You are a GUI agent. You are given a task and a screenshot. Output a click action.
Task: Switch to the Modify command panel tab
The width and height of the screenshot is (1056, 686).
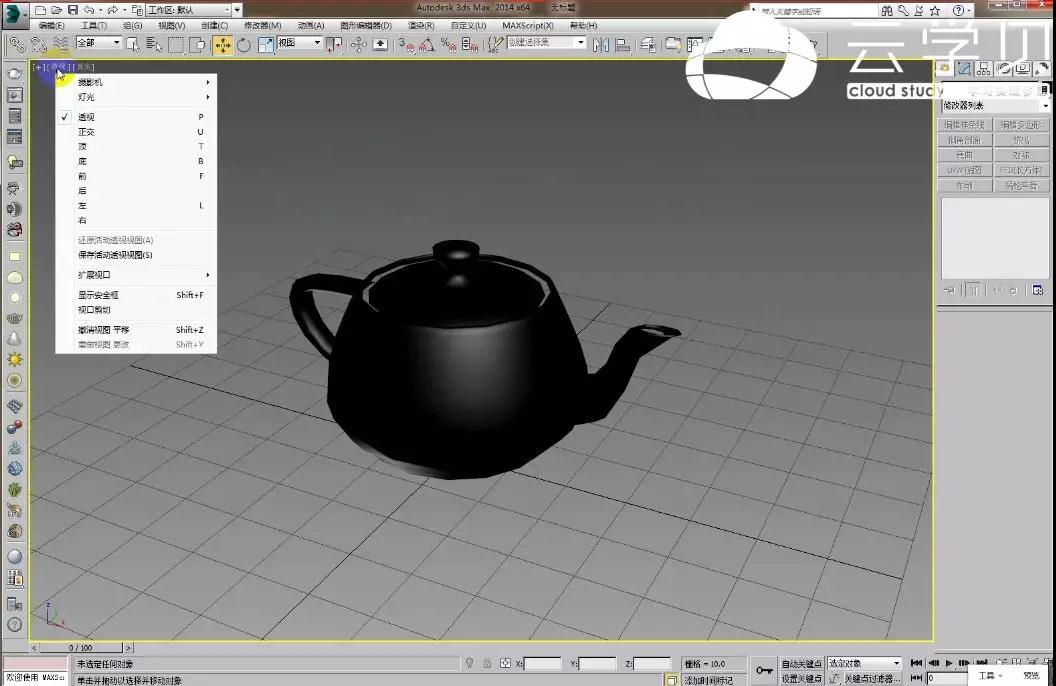pyautogui.click(x=964, y=69)
